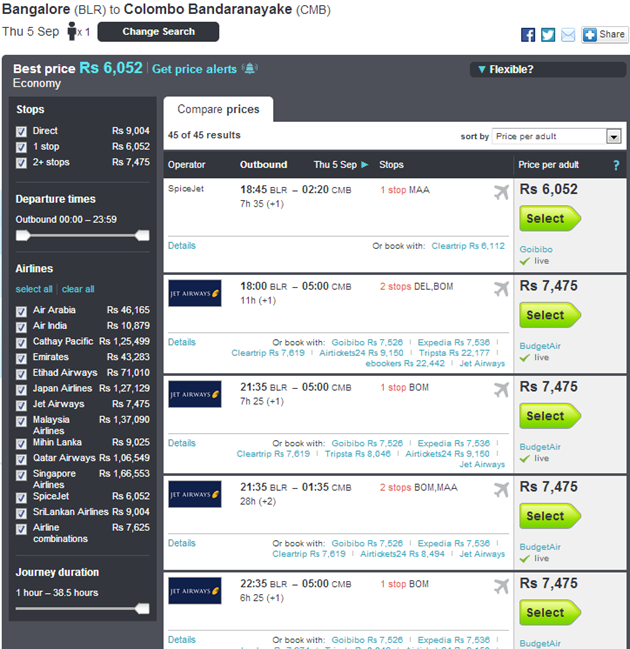This screenshot has height=649, width=630.
Task: Open Get price alerts link
Action: (x=194, y=69)
